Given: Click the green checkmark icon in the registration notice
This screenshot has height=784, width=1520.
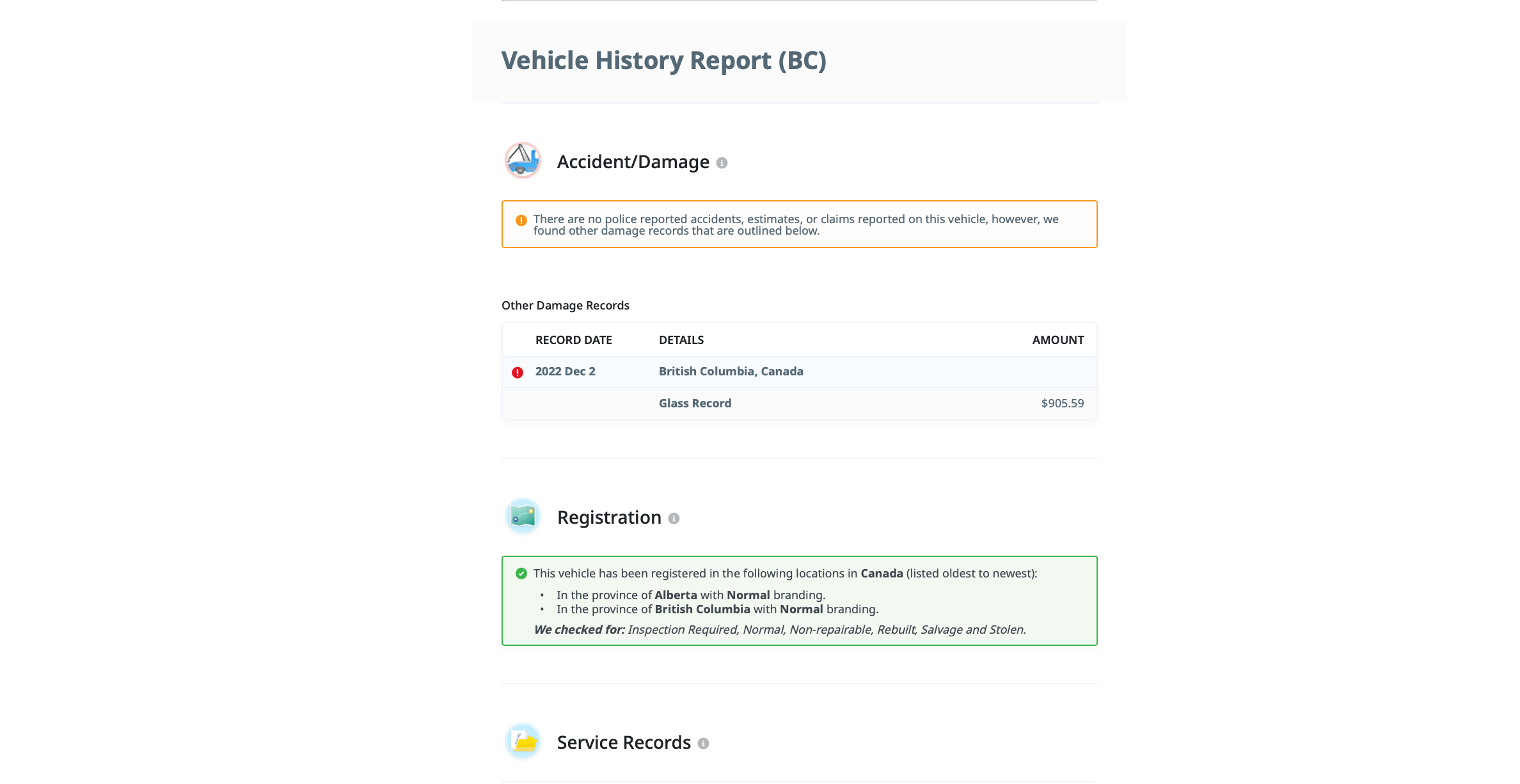Looking at the screenshot, I should [521, 574].
